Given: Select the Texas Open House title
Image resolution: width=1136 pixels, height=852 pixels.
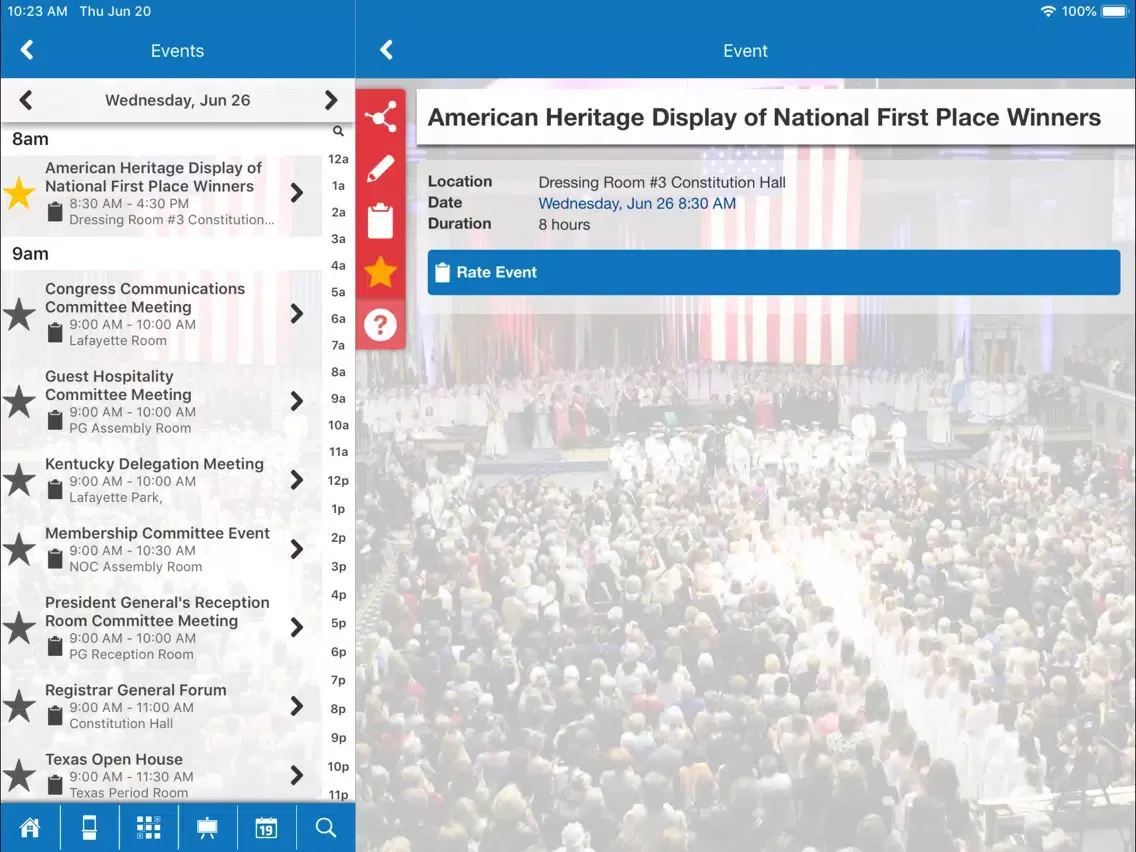Looking at the screenshot, I should pos(114,759).
